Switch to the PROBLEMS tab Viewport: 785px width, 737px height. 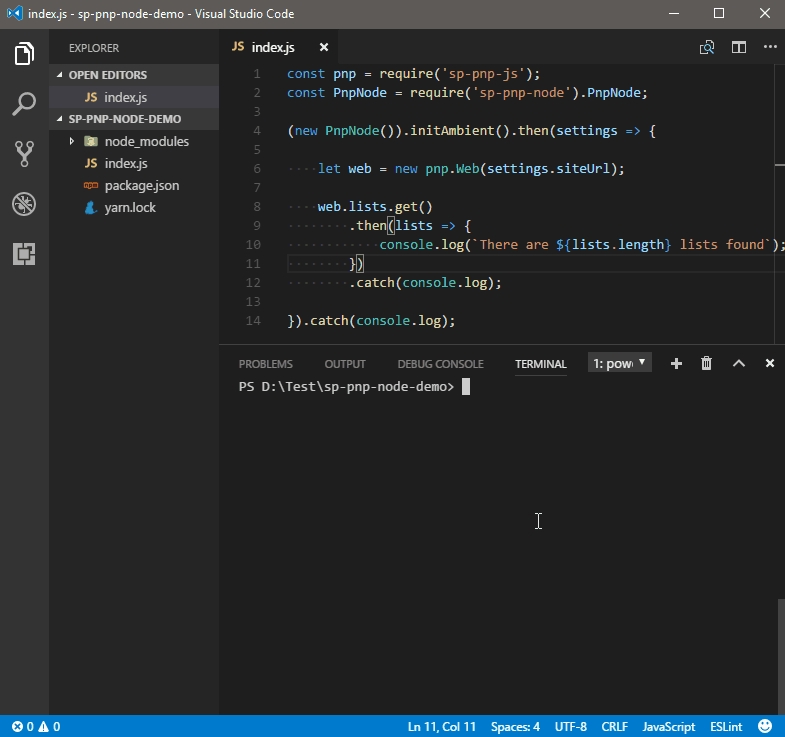[x=265, y=364]
